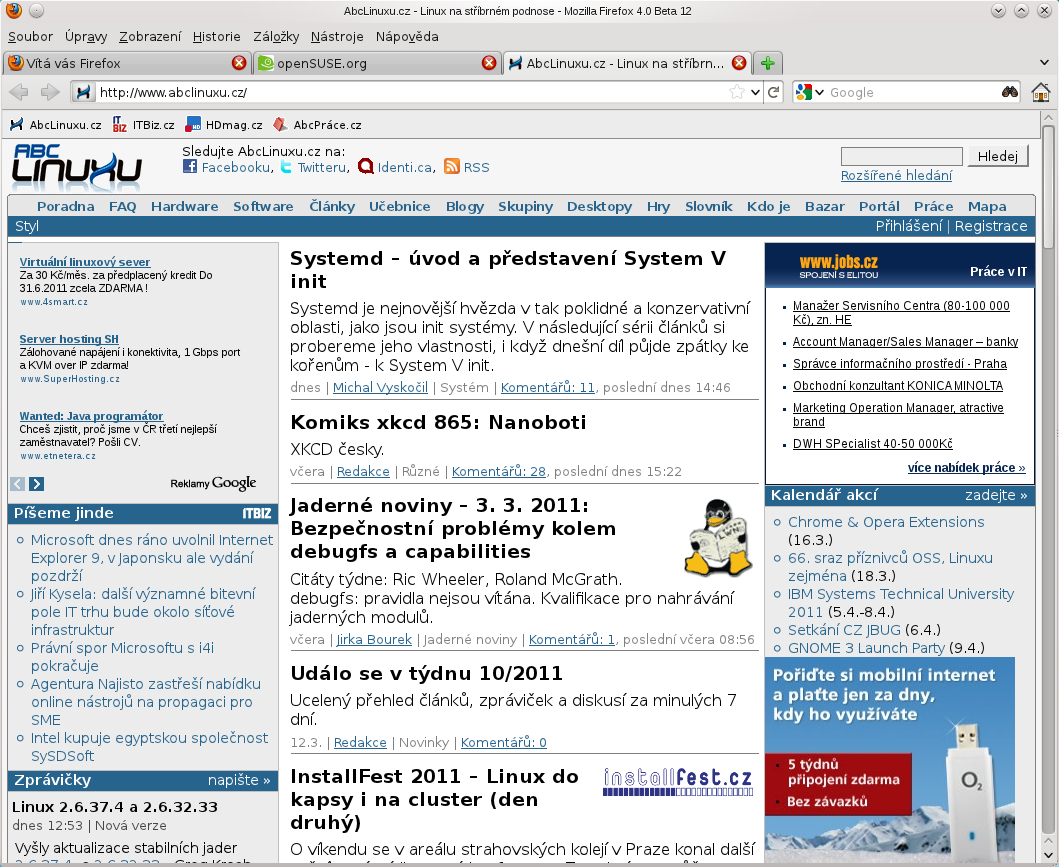
Task: Switch to the Vítá vás Firefox tab
Action: pyautogui.click(x=127, y=63)
